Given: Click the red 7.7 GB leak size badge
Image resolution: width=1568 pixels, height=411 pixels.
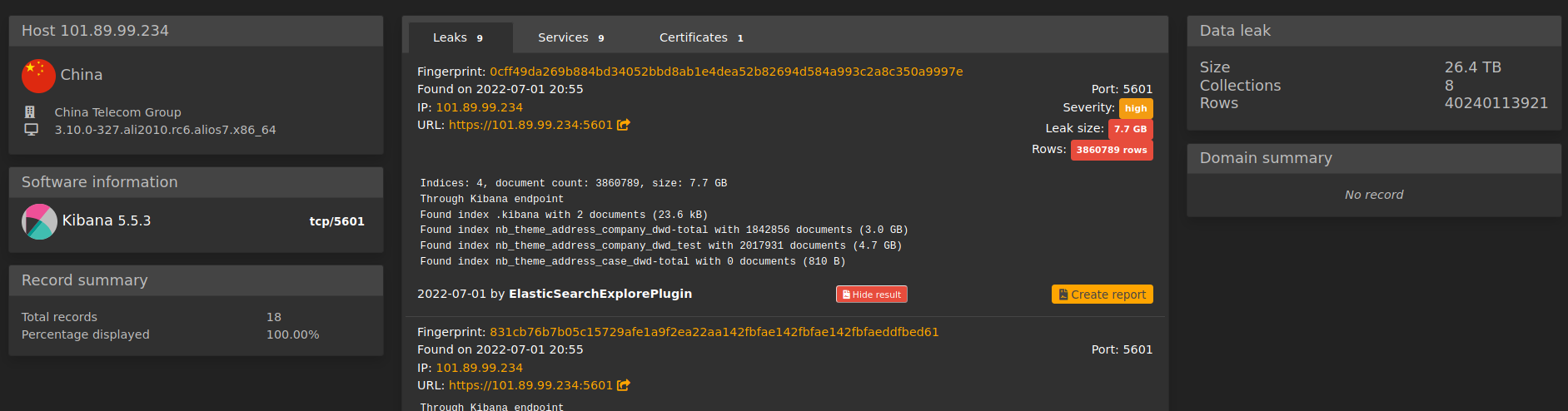Looking at the screenshot, I should click(1130, 129).
